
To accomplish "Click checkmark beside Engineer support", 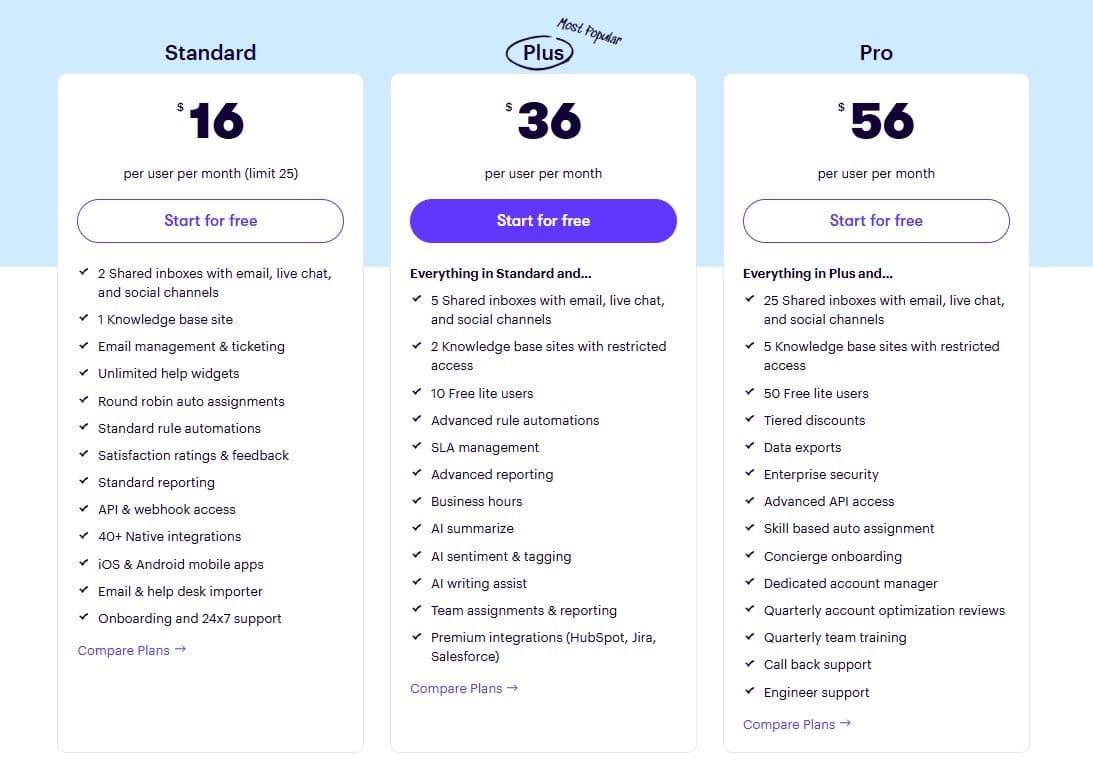I will click(x=749, y=691).
